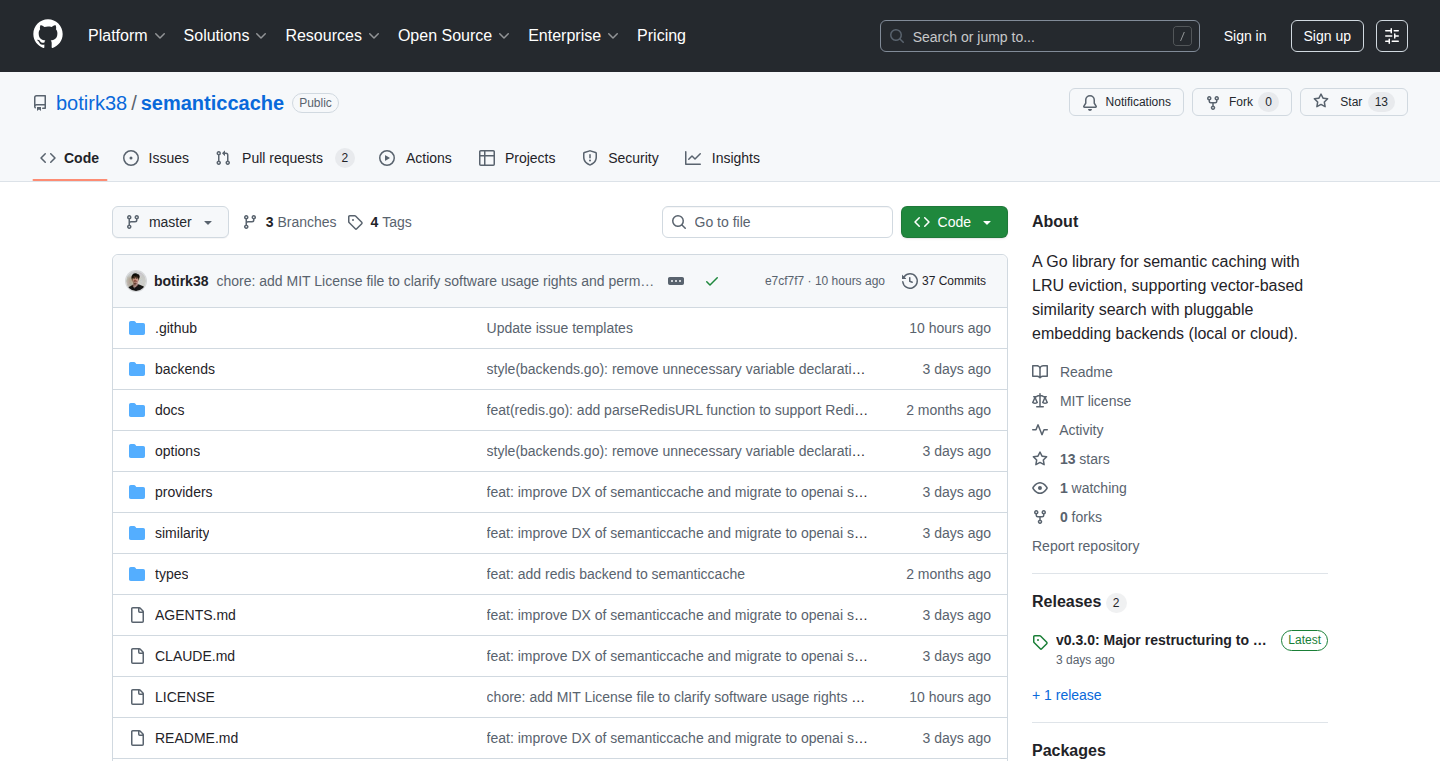Open the feat: add redis backend commit message
The height and width of the screenshot is (761, 1440).
(615, 574)
